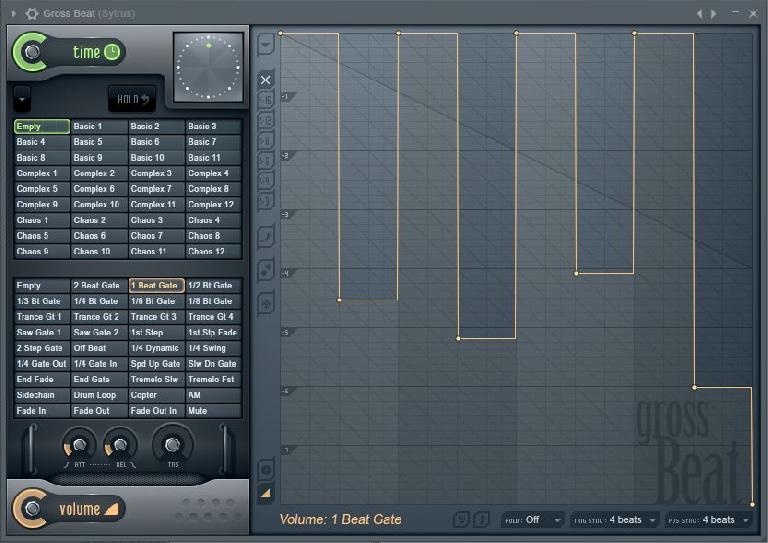Screen dimensions: 768x543
Task: Select the 1 Beat Gate volume preset
Action: (156, 285)
